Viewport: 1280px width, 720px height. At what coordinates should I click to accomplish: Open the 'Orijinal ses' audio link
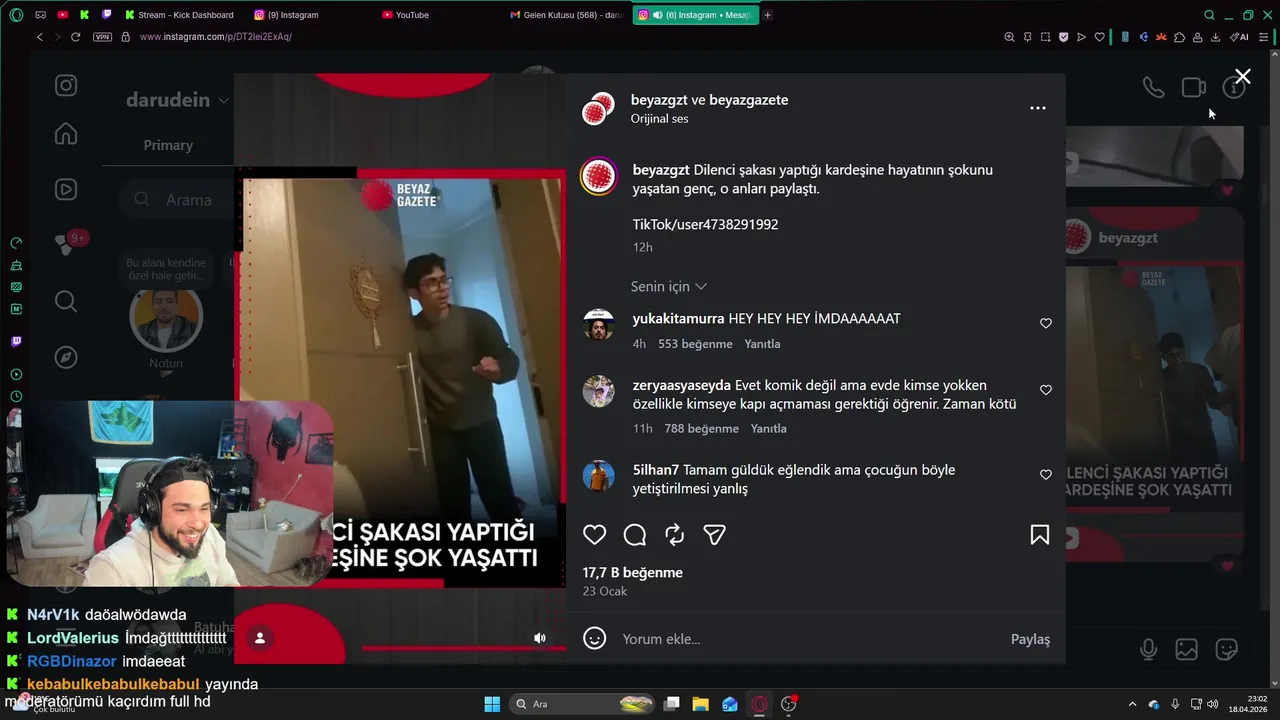point(659,118)
